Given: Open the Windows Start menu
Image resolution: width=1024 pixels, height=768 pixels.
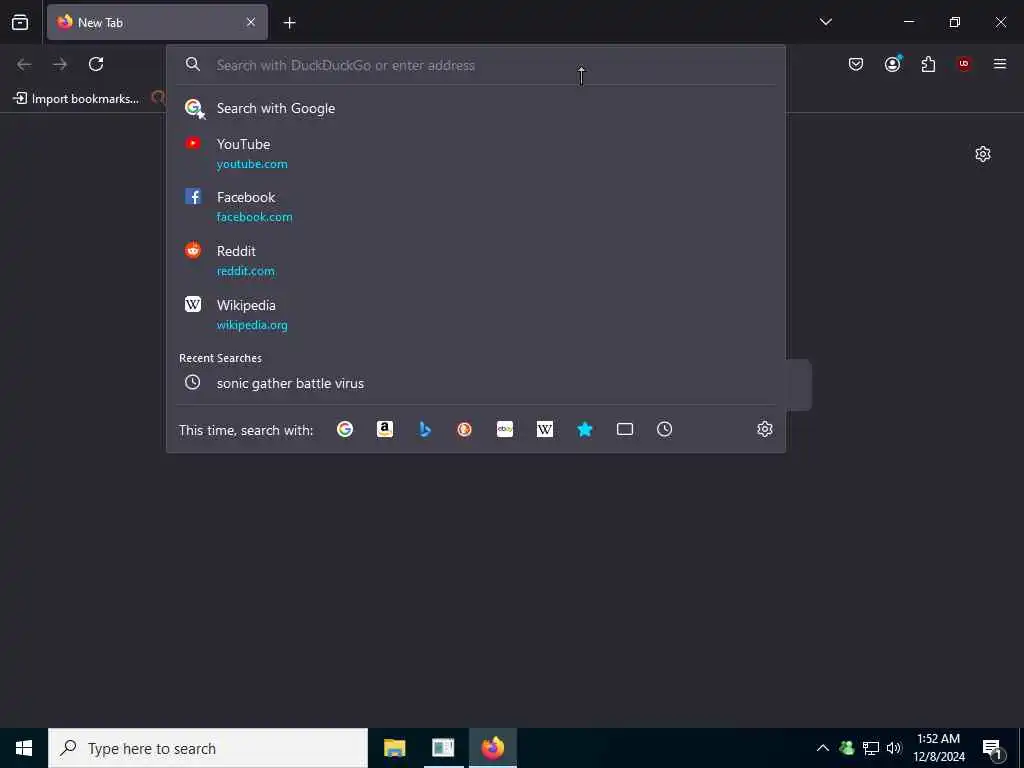Looking at the screenshot, I should 24,748.
